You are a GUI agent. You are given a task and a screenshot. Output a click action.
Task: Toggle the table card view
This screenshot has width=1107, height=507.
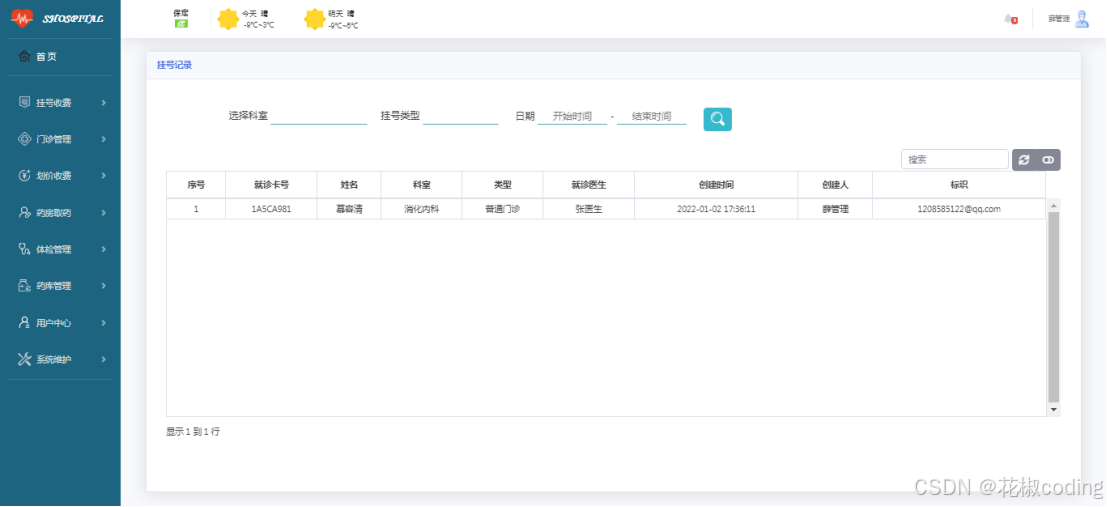[1048, 160]
